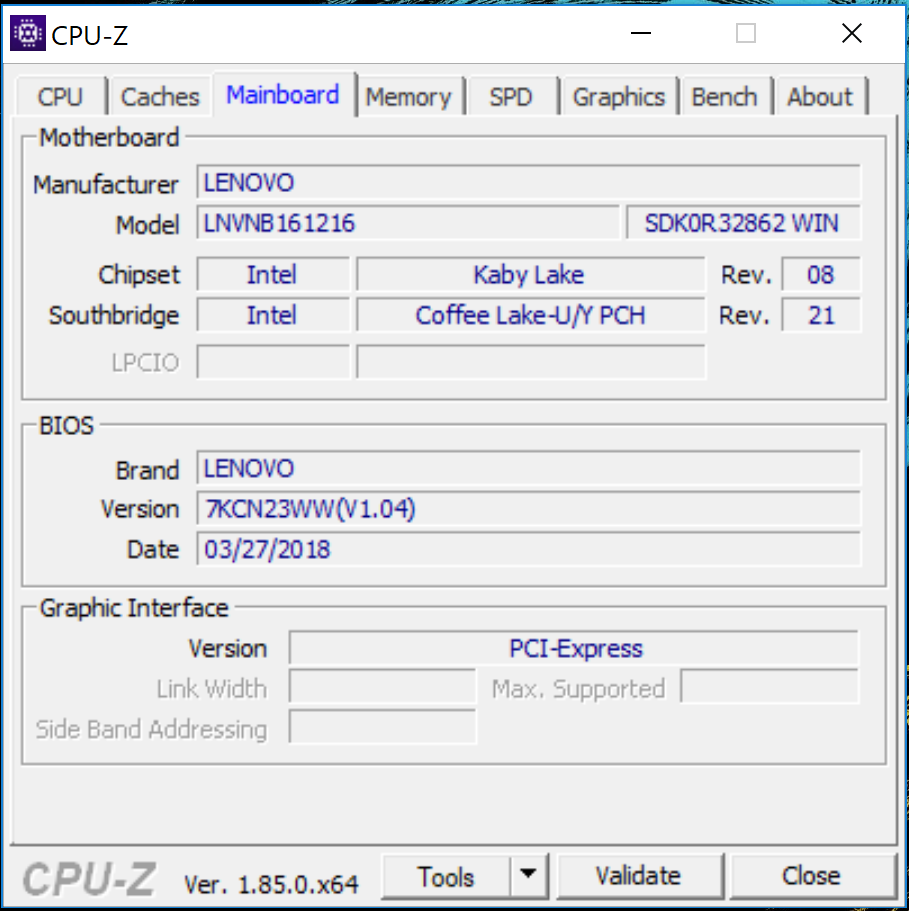Click the Ver. 1.85.0.x64 version text
This screenshot has width=909, height=911.
[x=271, y=884]
